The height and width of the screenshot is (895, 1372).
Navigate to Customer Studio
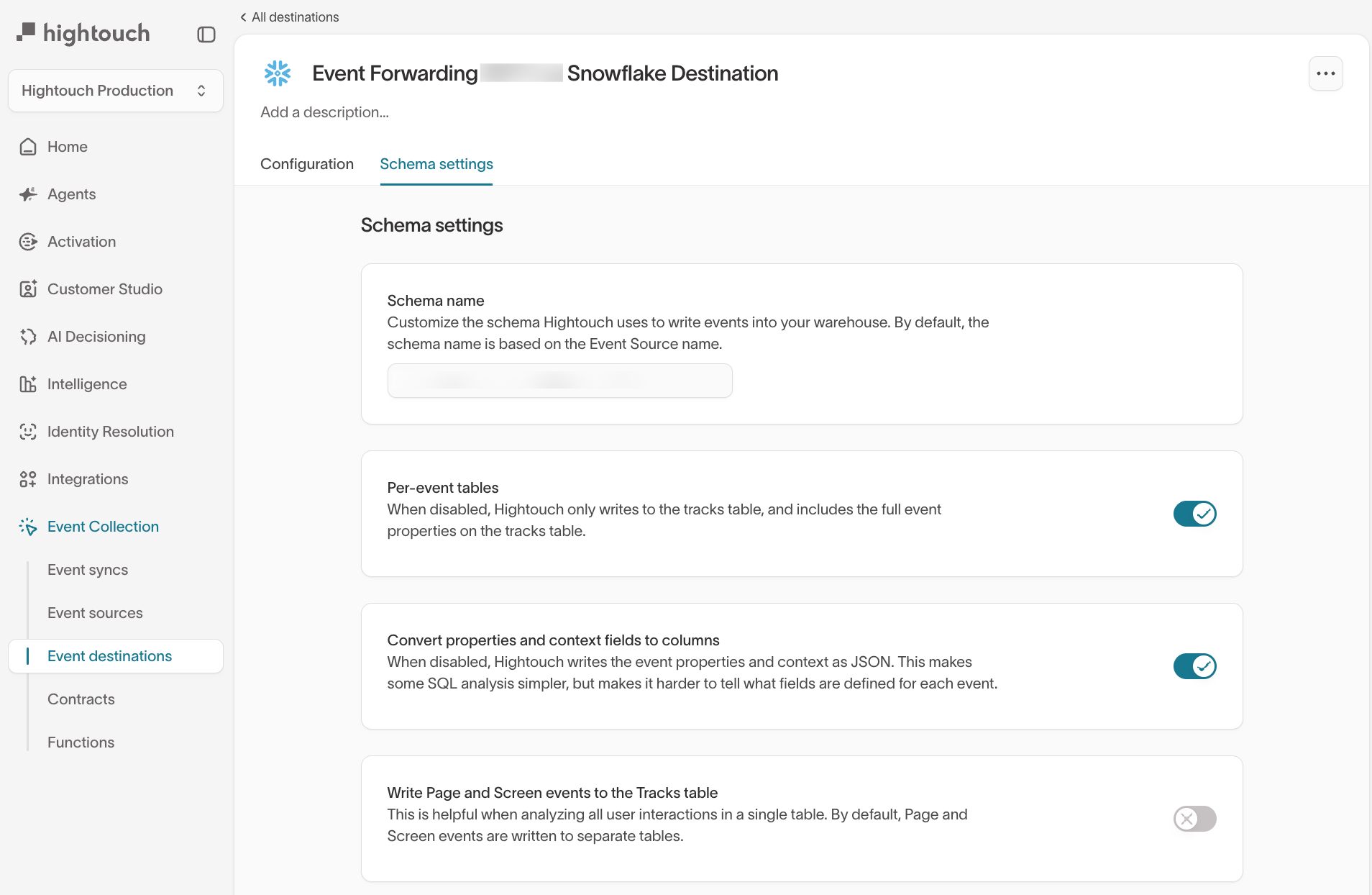coord(104,289)
